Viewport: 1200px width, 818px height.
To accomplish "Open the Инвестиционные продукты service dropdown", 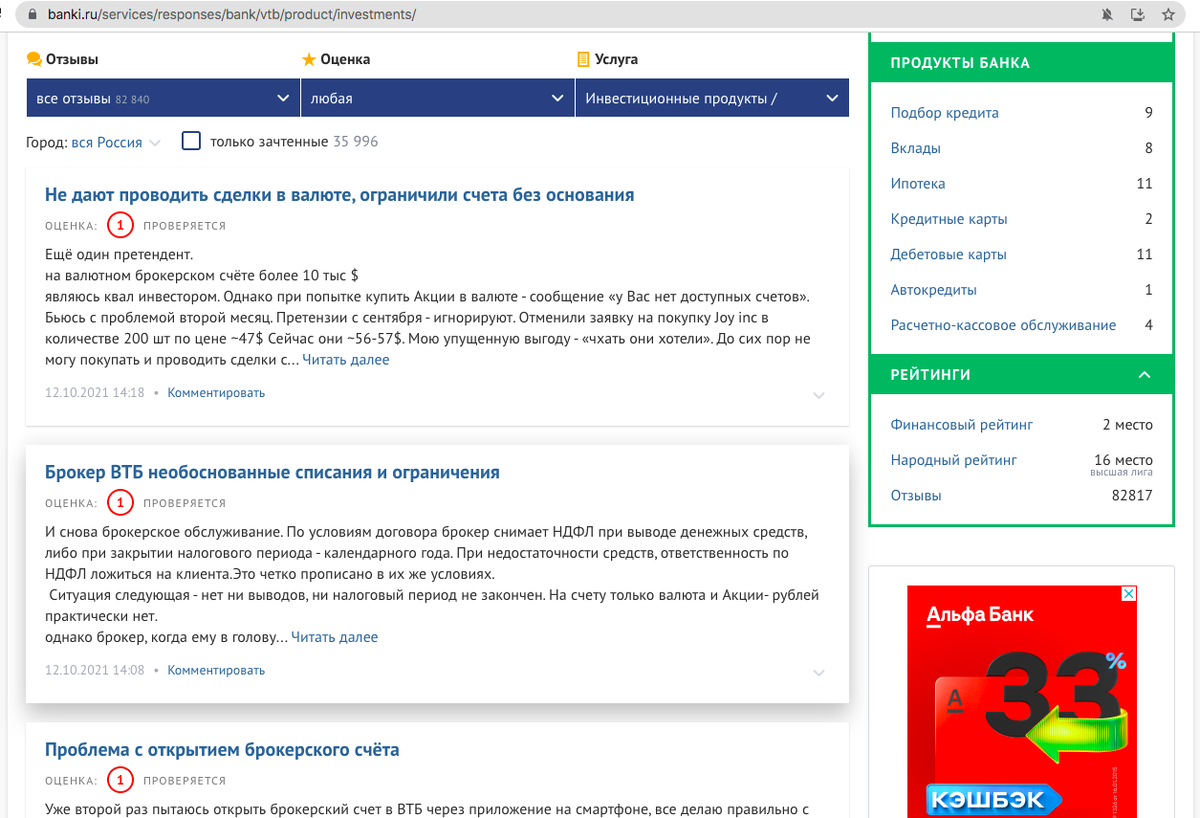I will (712, 99).
